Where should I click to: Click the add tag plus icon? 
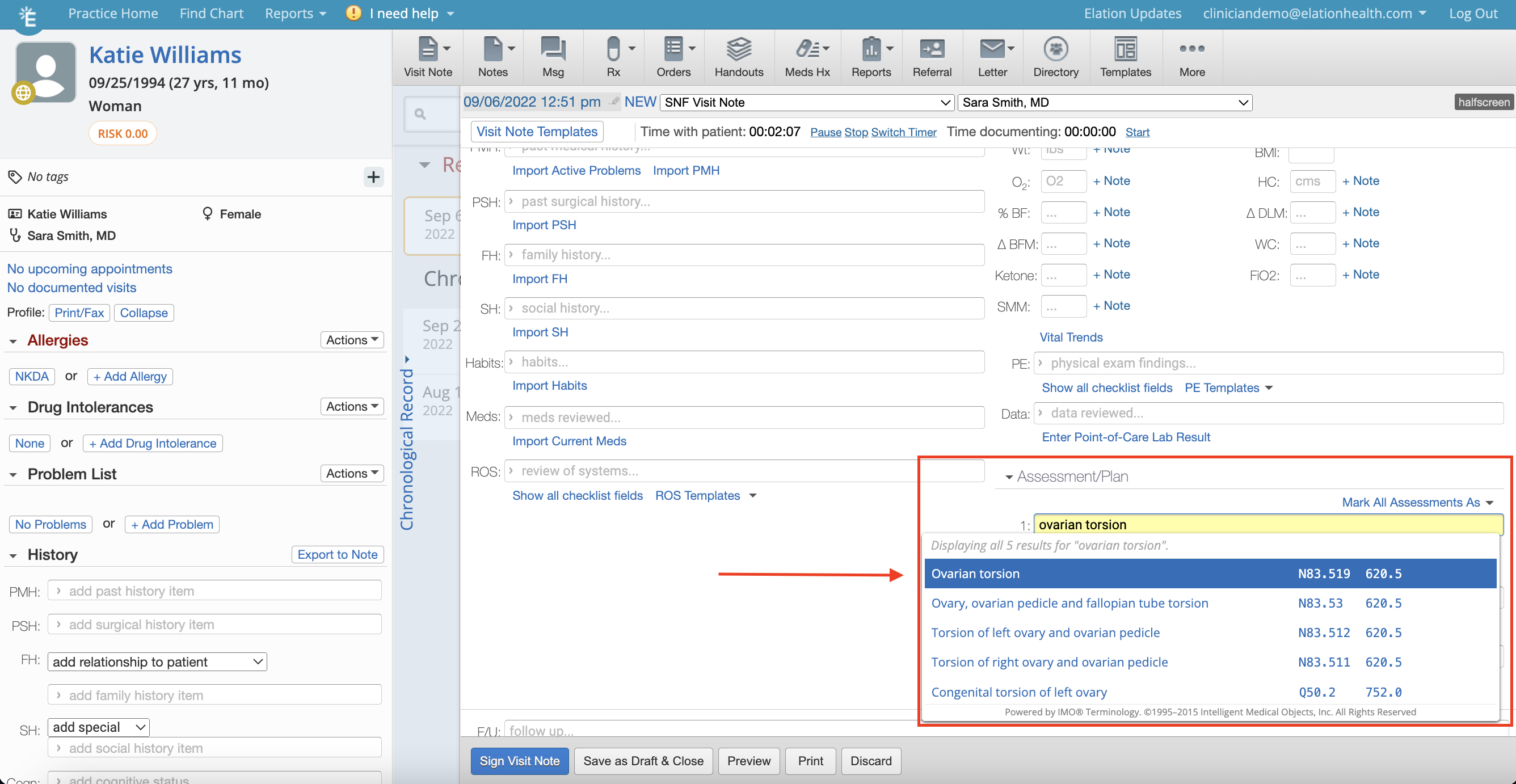tap(373, 176)
